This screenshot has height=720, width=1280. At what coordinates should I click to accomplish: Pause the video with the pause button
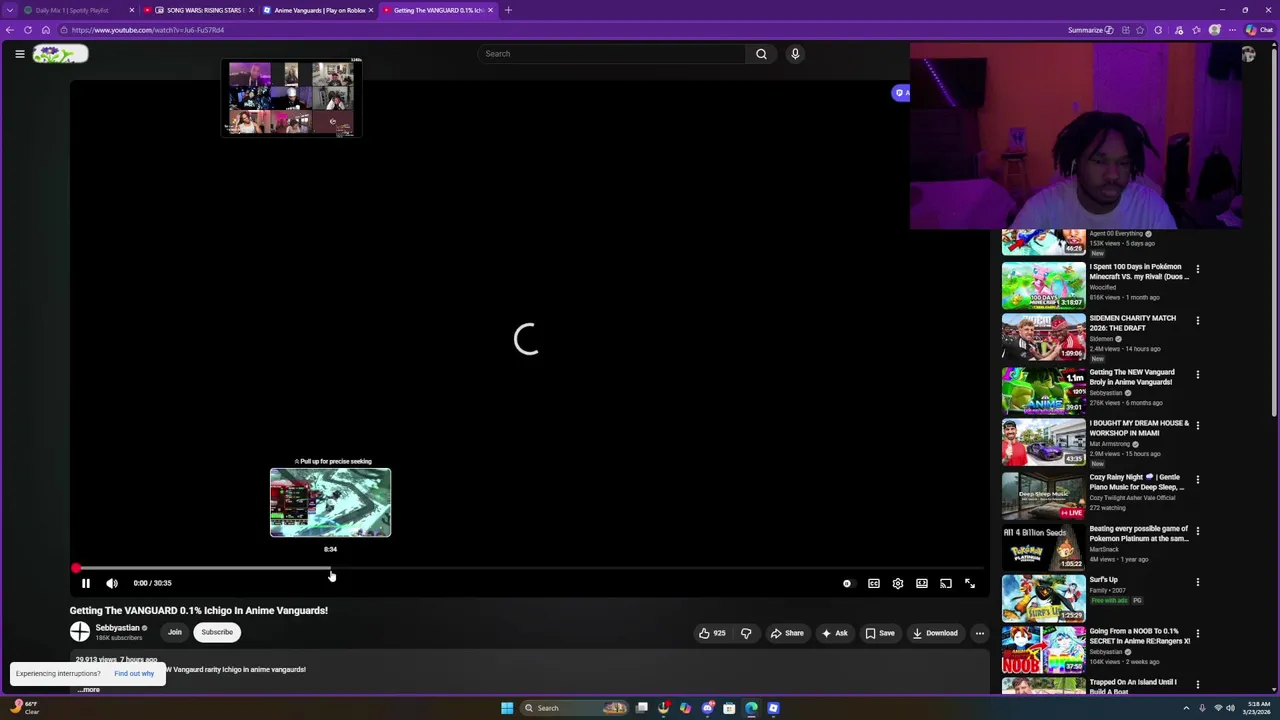[x=86, y=583]
